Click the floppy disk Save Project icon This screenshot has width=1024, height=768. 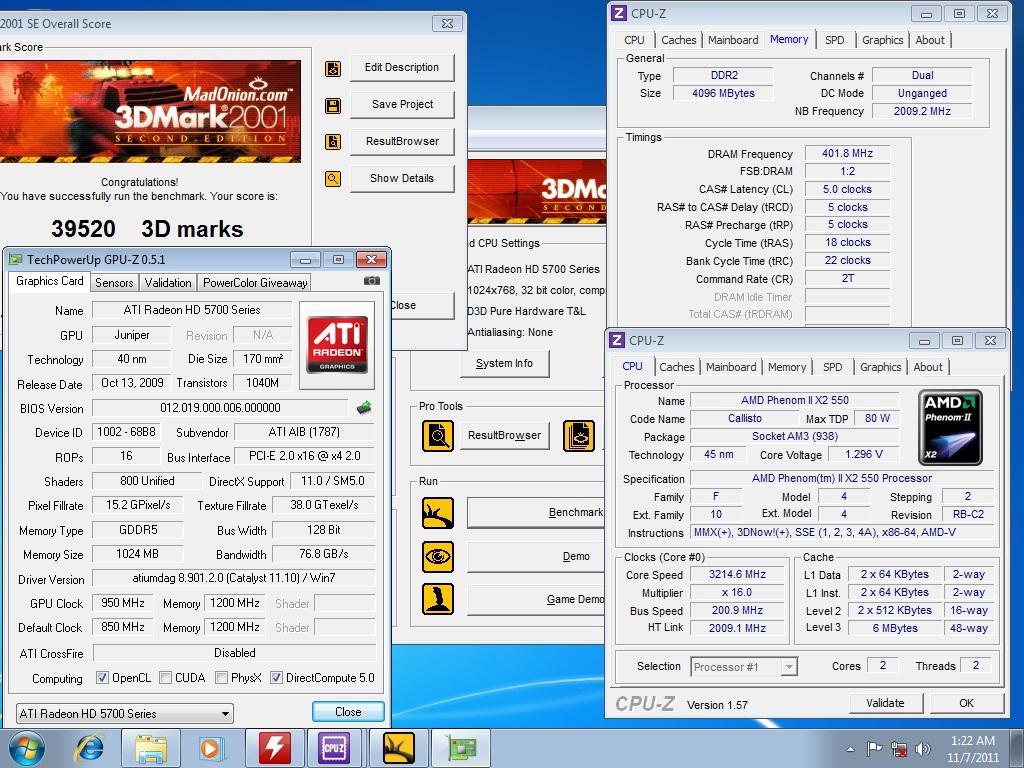(x=332, y=106)
